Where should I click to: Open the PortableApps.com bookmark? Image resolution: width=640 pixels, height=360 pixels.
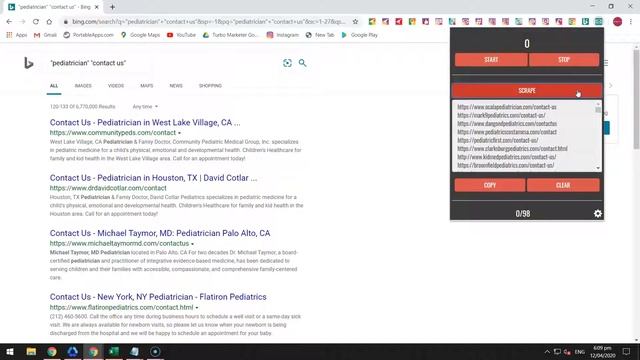pyautogui.click(x=88, y=35)
